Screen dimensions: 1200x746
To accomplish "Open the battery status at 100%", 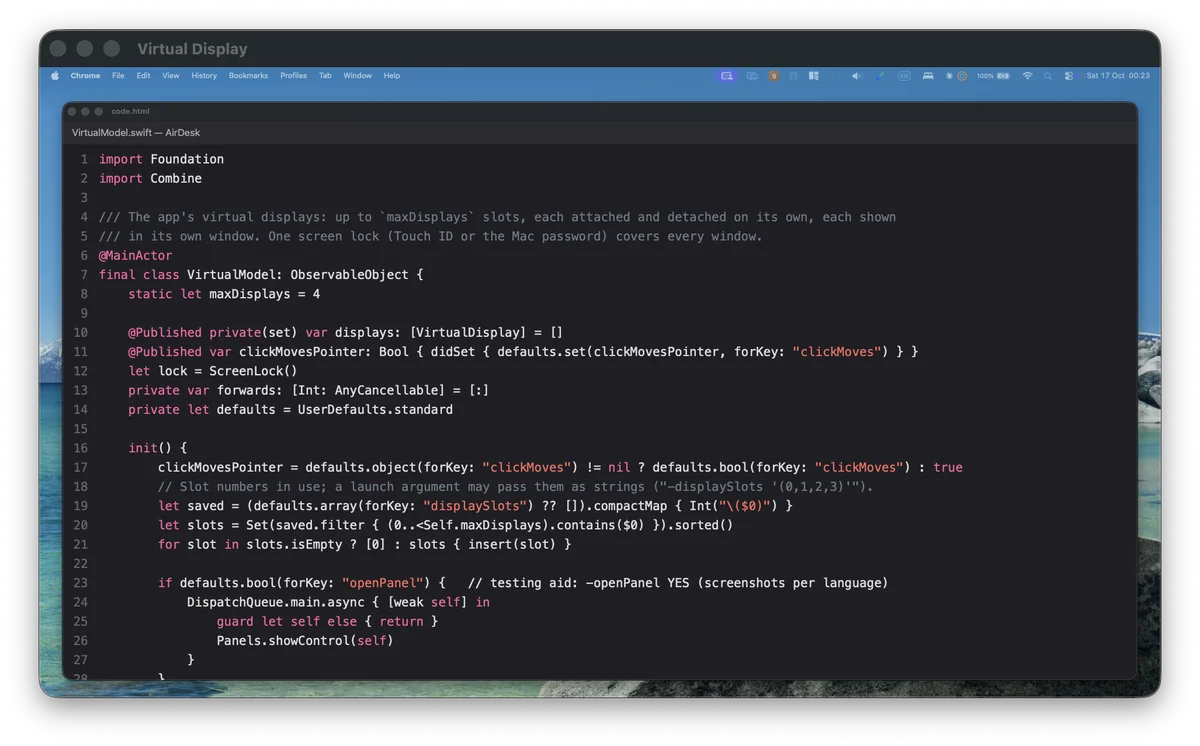I will [993, 76].
